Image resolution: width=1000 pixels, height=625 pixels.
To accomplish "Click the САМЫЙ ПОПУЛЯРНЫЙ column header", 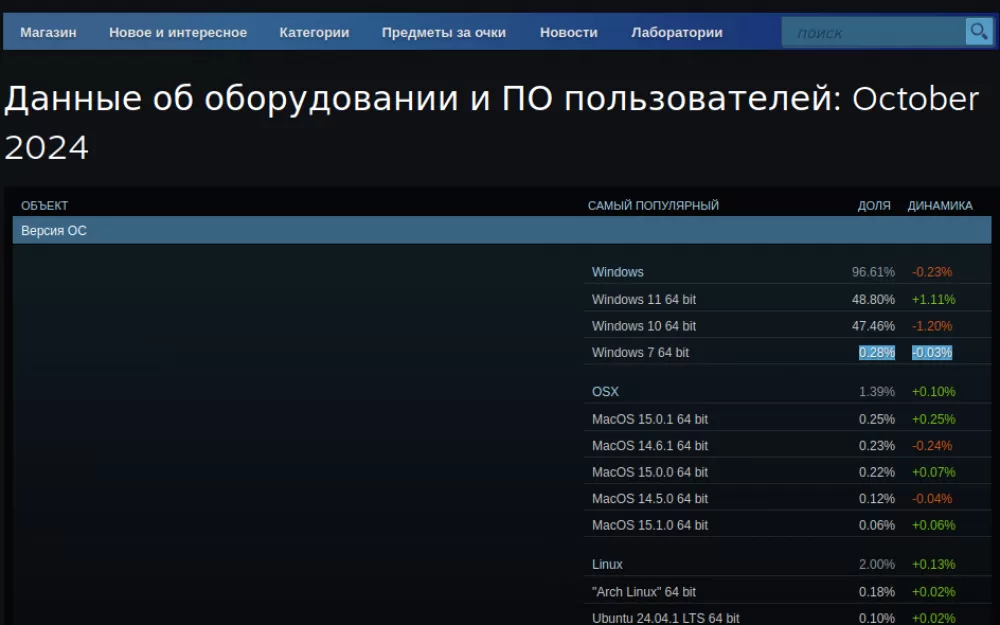I will tap(653, 205).
